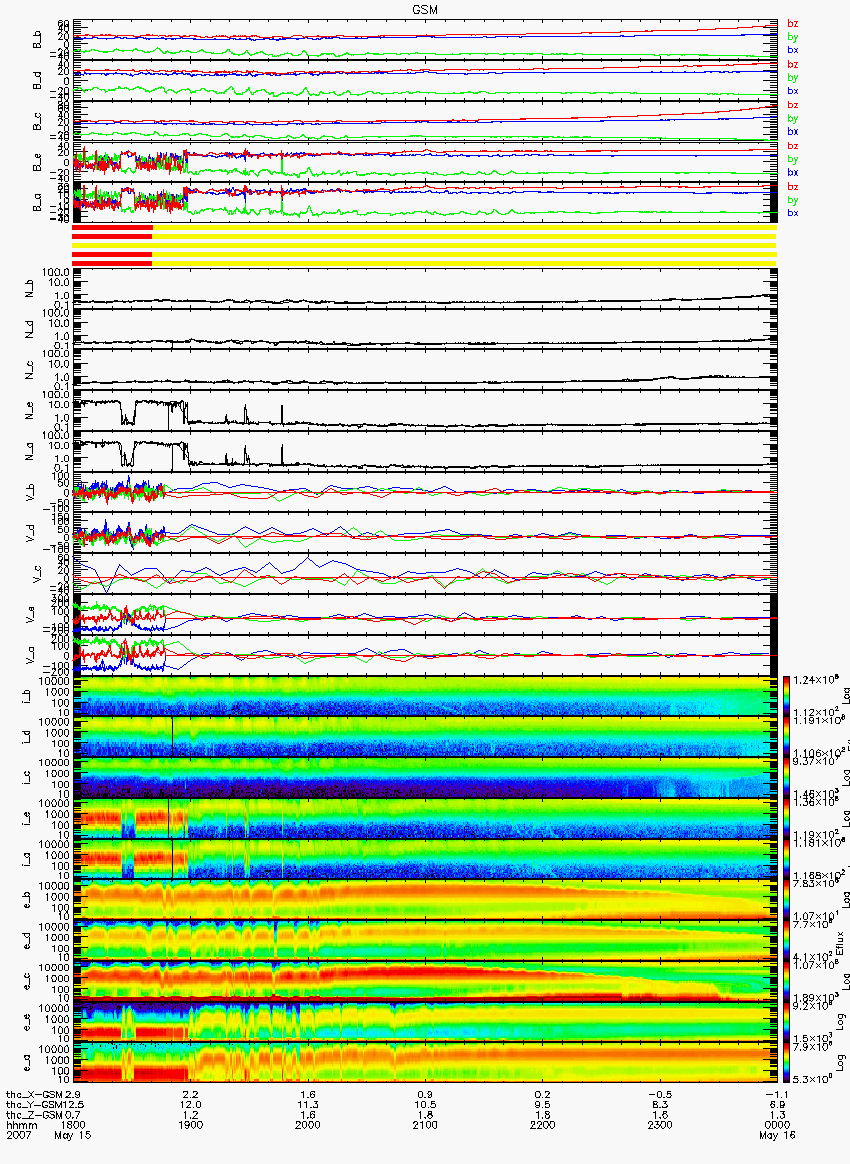
Task: Select the 2007 year label
Action: 18,1135
